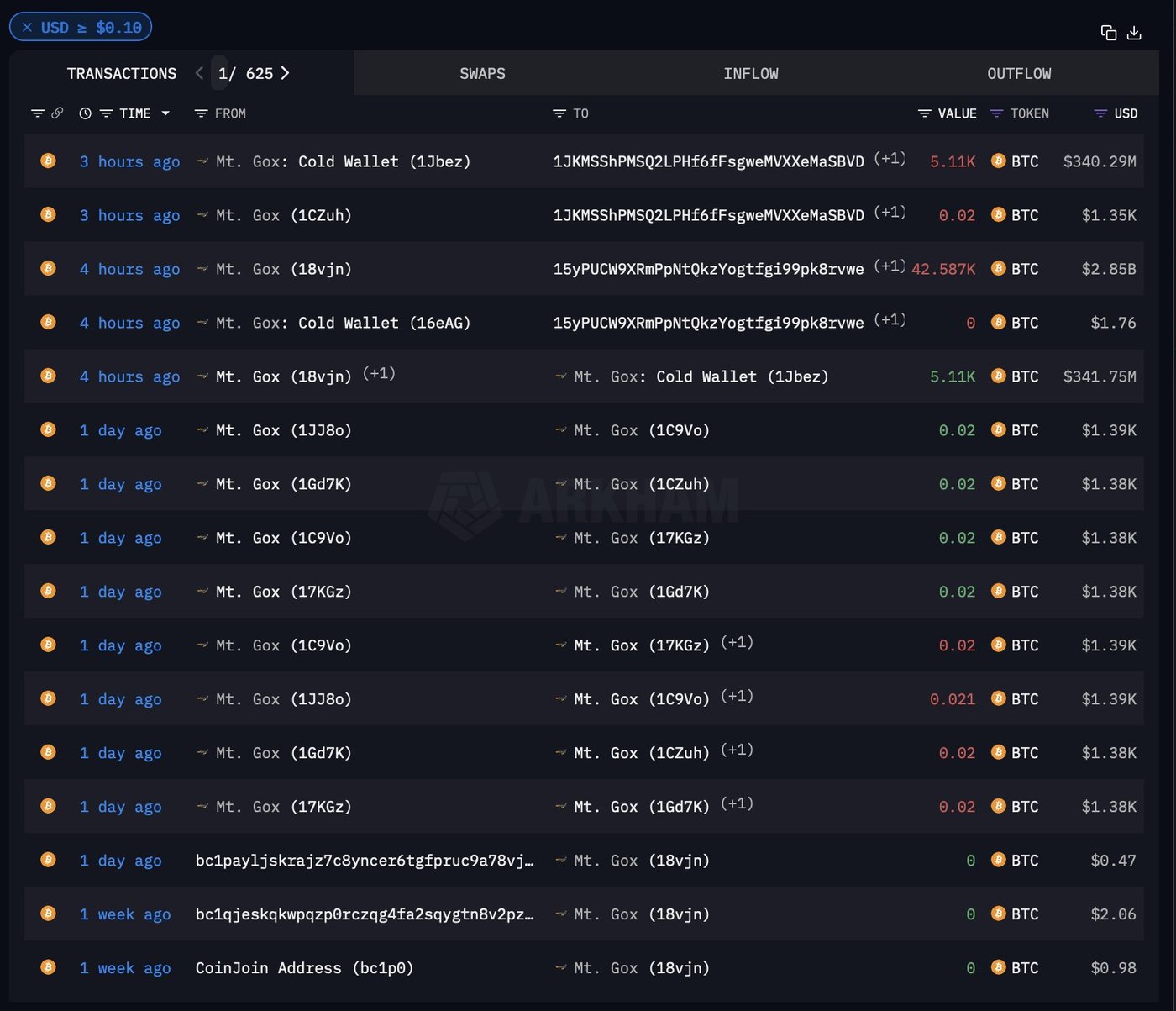
Task: Open the TO column filter icon
Action: click(x=559, y=113)
